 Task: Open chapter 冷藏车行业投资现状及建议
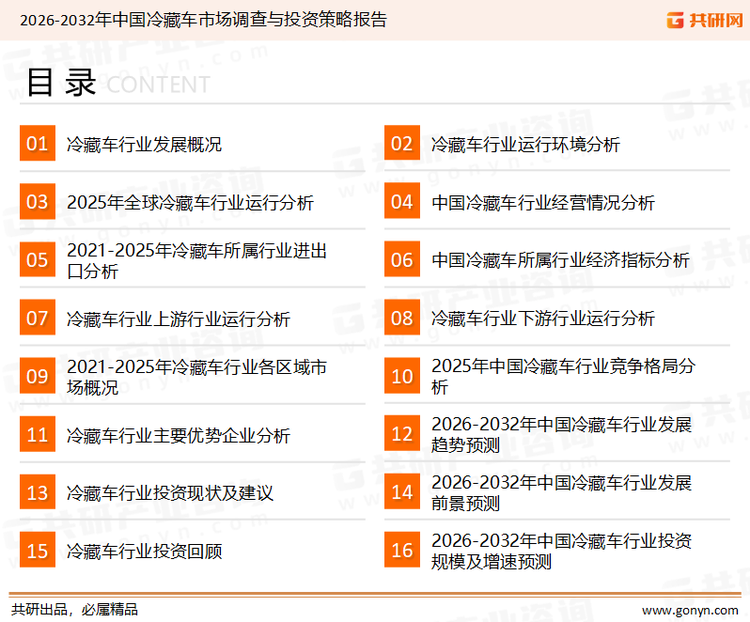(x=170, y=493)
